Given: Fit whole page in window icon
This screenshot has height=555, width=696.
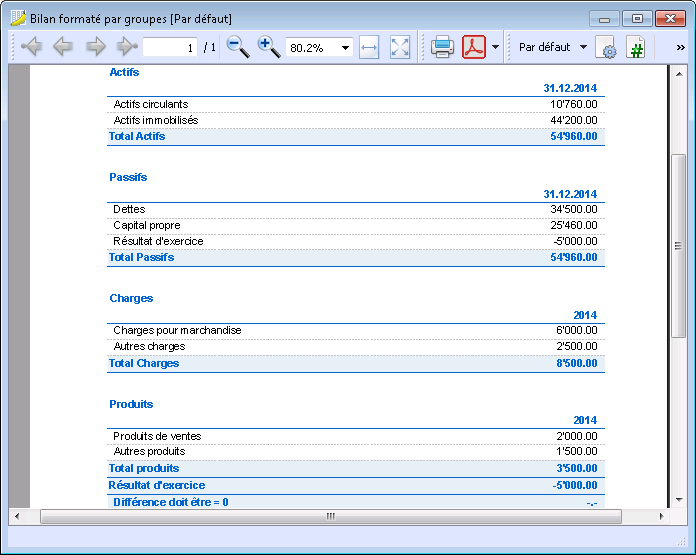Looking at the screenshot, I should (x=400, y=47).
